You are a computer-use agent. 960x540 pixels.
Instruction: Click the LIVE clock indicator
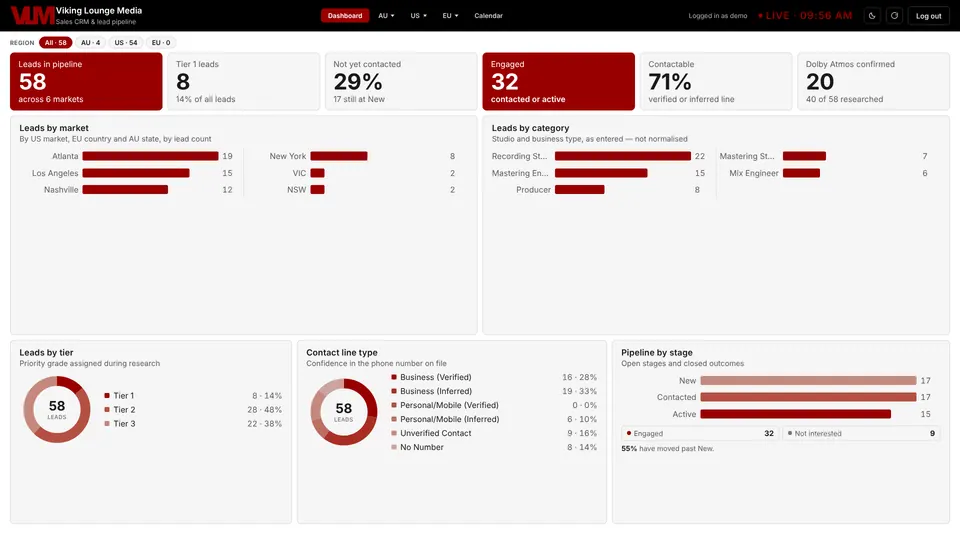[x=805, y=16]
